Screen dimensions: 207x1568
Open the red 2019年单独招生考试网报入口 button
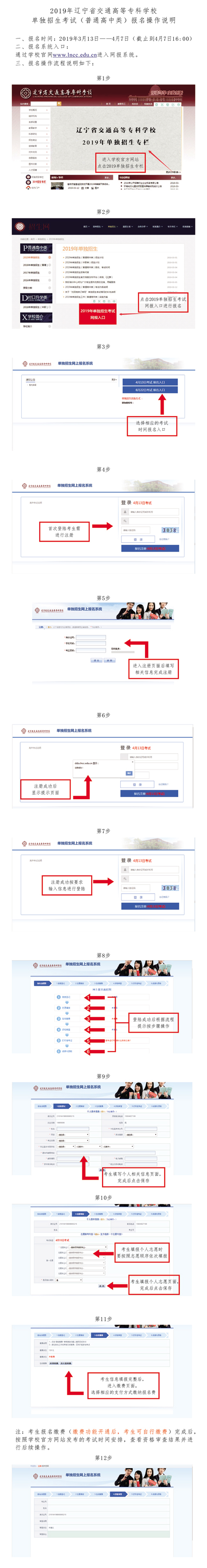click(x=98, y=314)
